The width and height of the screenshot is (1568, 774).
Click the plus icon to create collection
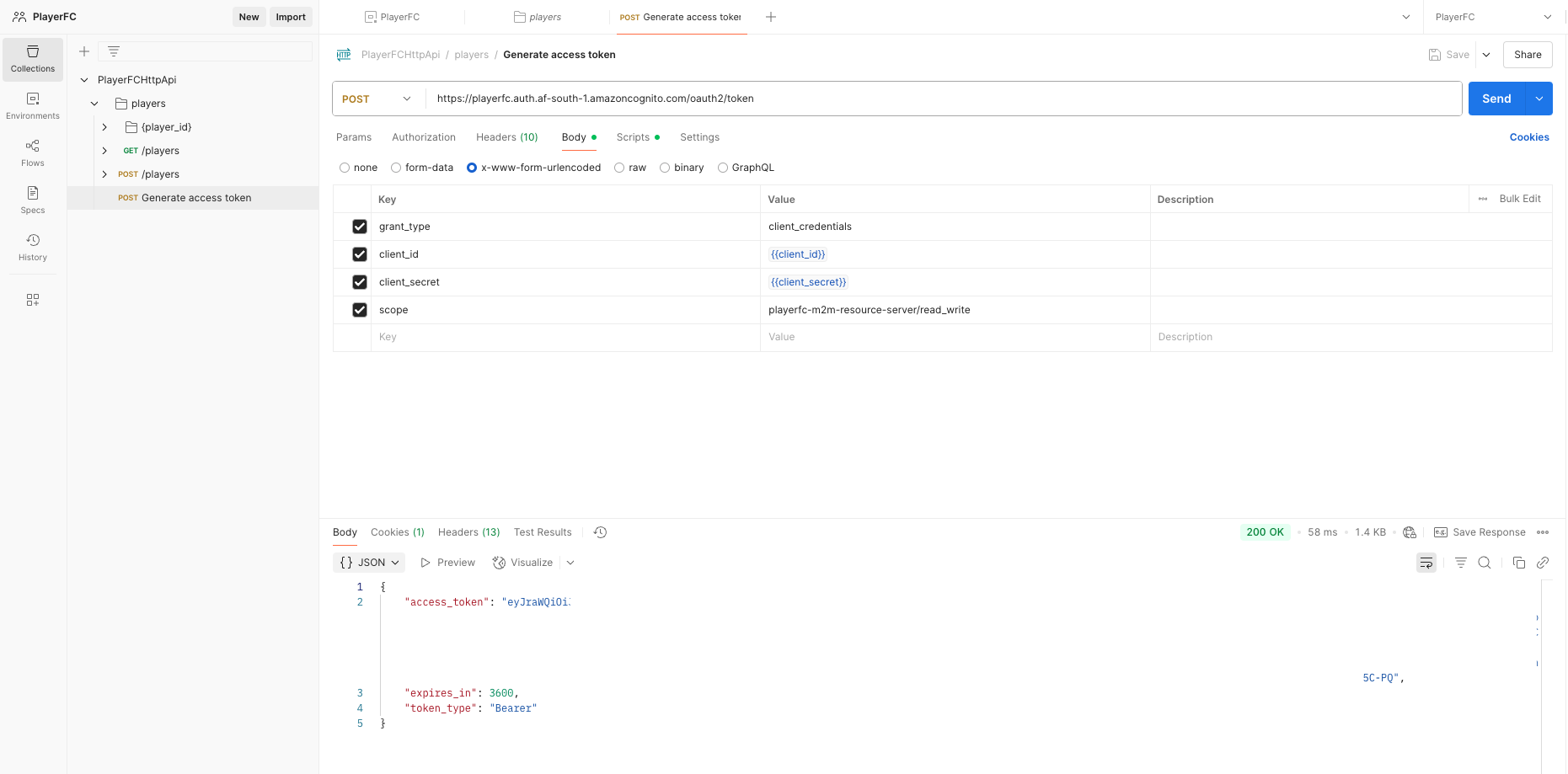coord(84,51)
